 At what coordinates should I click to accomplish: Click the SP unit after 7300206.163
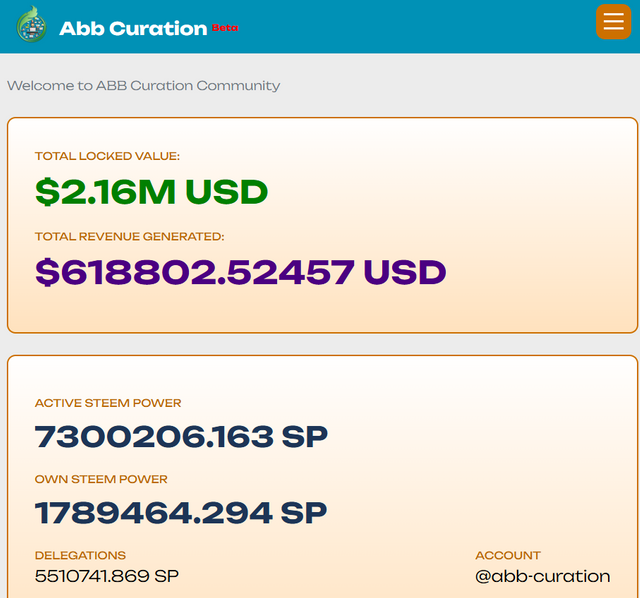point(304,437)
